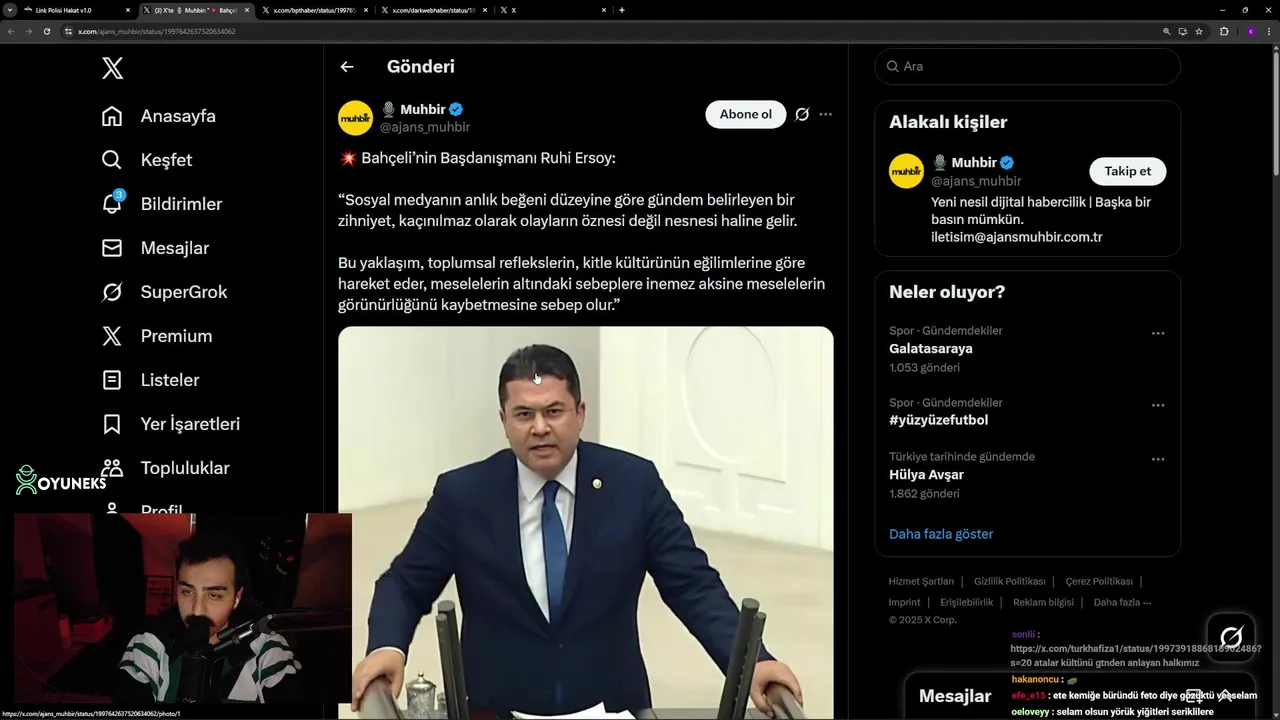Open options for Hülya Avşar trend

[x=1158, y=459]
